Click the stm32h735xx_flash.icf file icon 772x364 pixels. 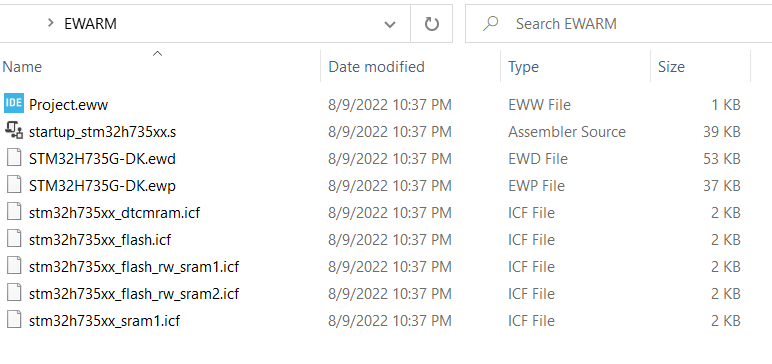(14, 239)
